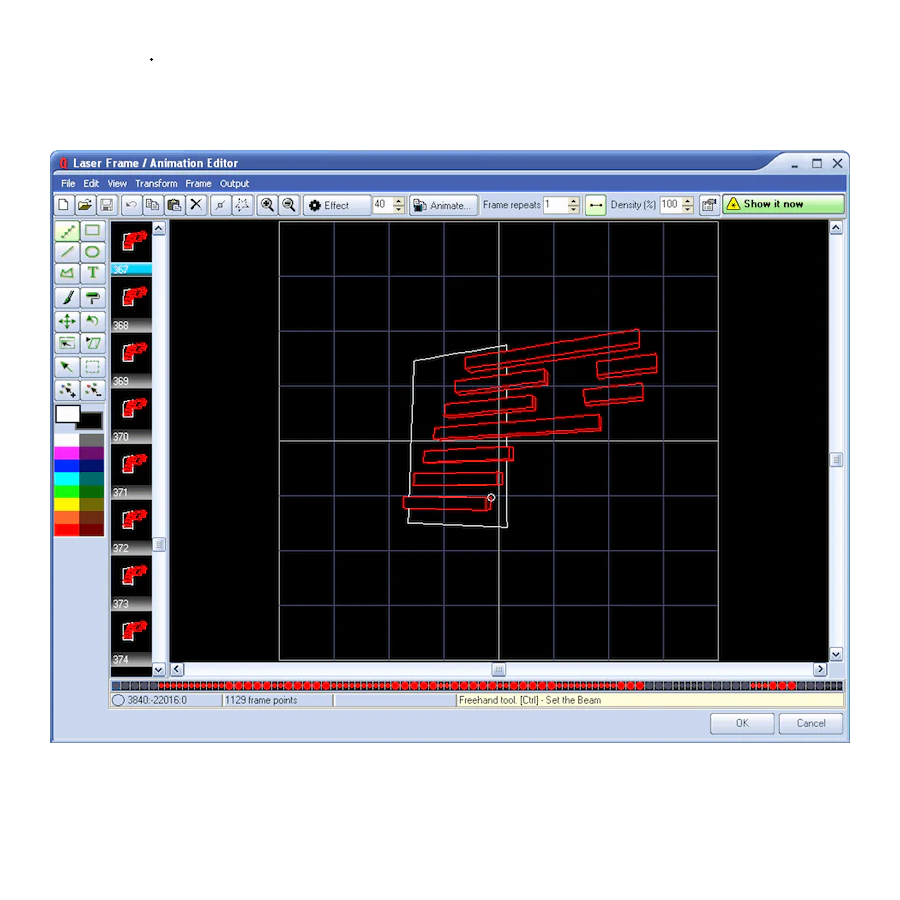The height and width of the screenshot is (900, 900).
Task: Open the Output menu
Action: pos(234,184)
